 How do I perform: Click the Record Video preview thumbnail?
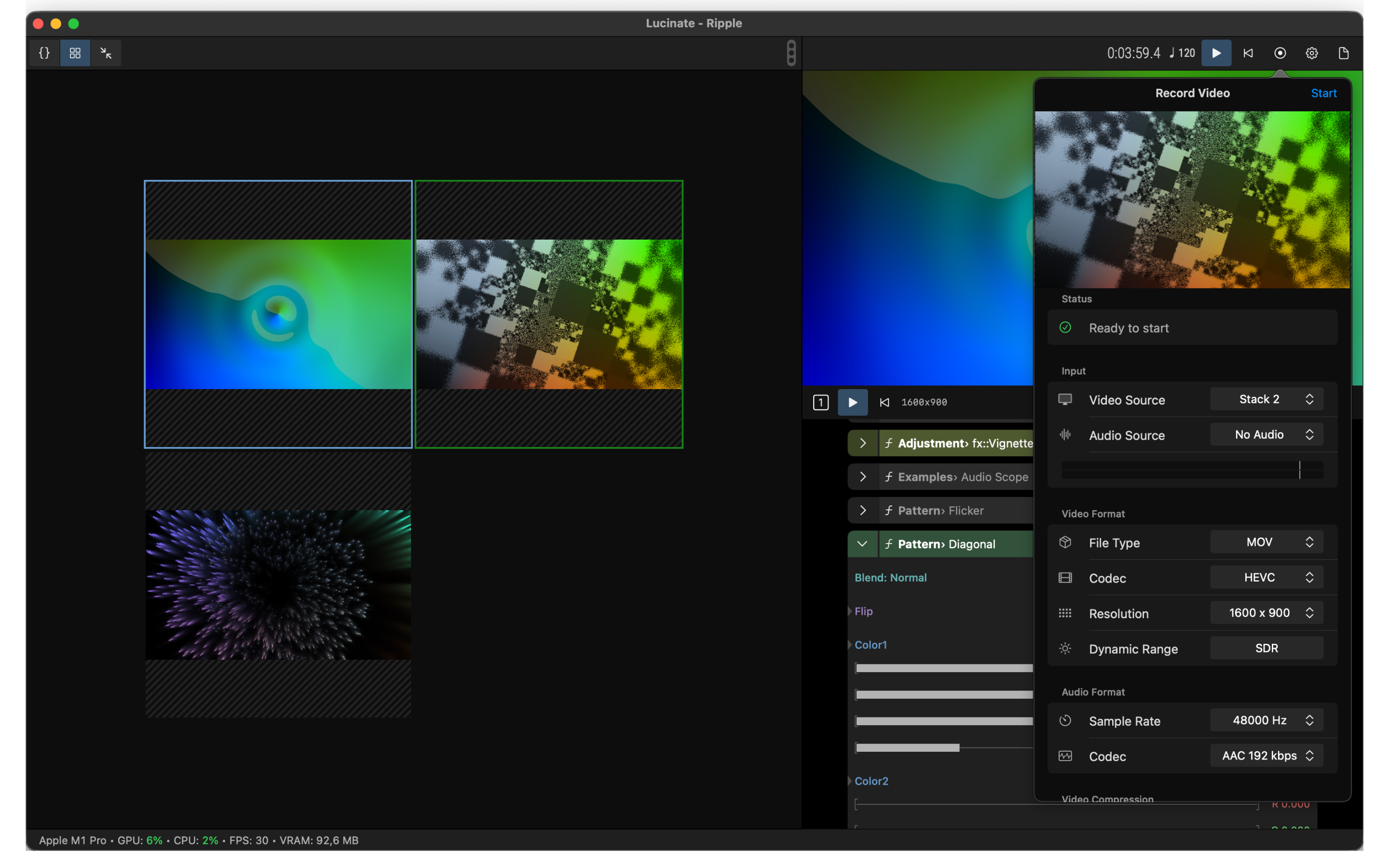pyautogui.click(x=1192, y=200)
